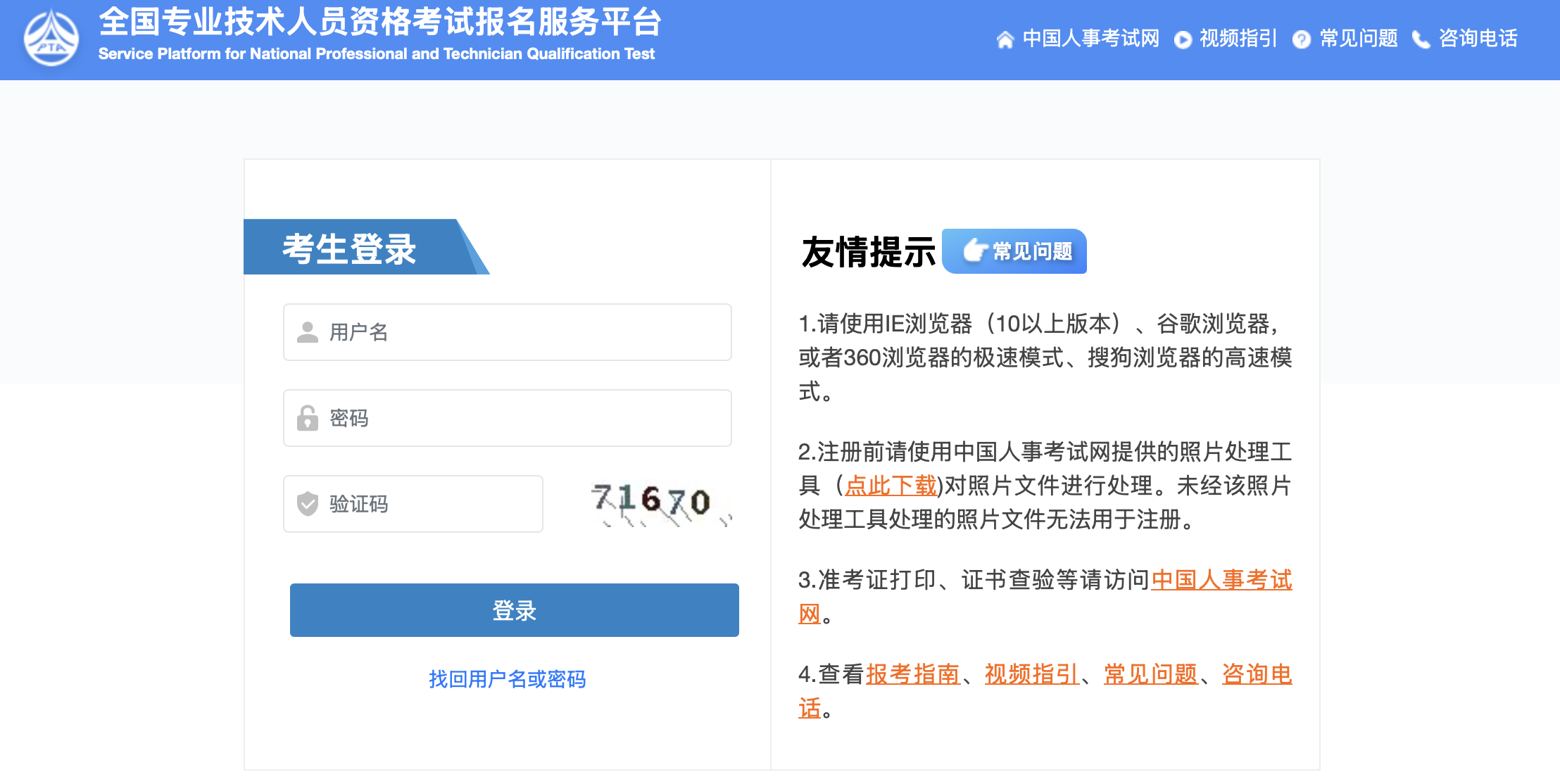1560x784 pixels.
Task: Click the pointing hand icon on the 常见问题 button
Action: (975, 251)
